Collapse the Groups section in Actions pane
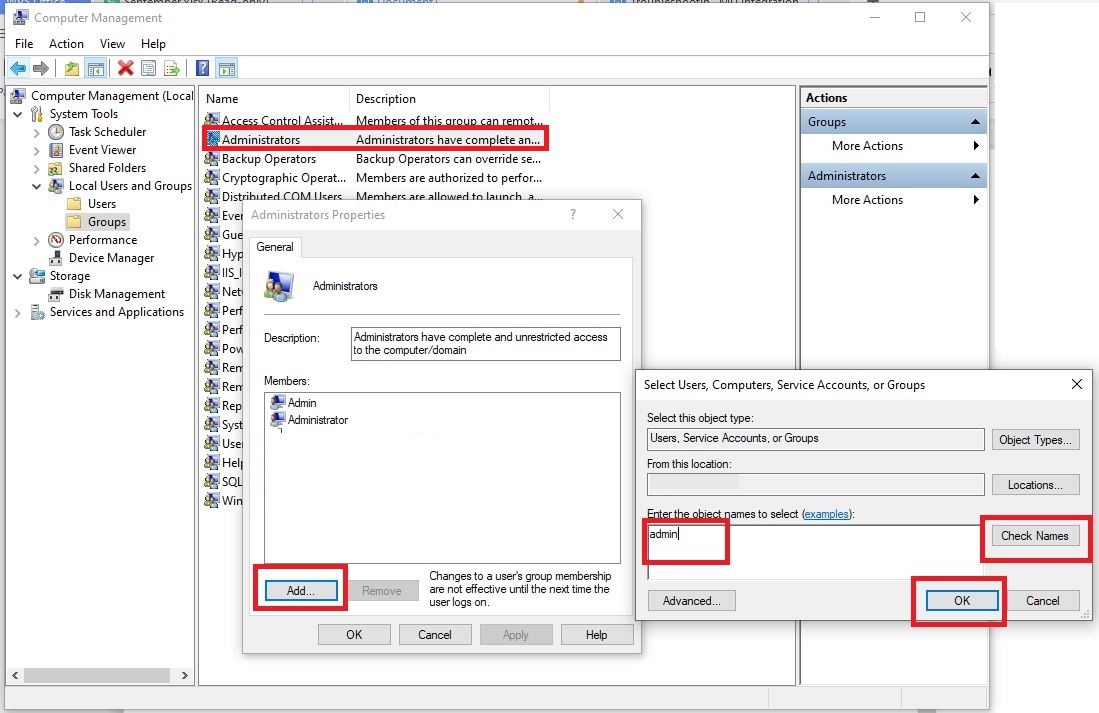 (x=975, y=122)
